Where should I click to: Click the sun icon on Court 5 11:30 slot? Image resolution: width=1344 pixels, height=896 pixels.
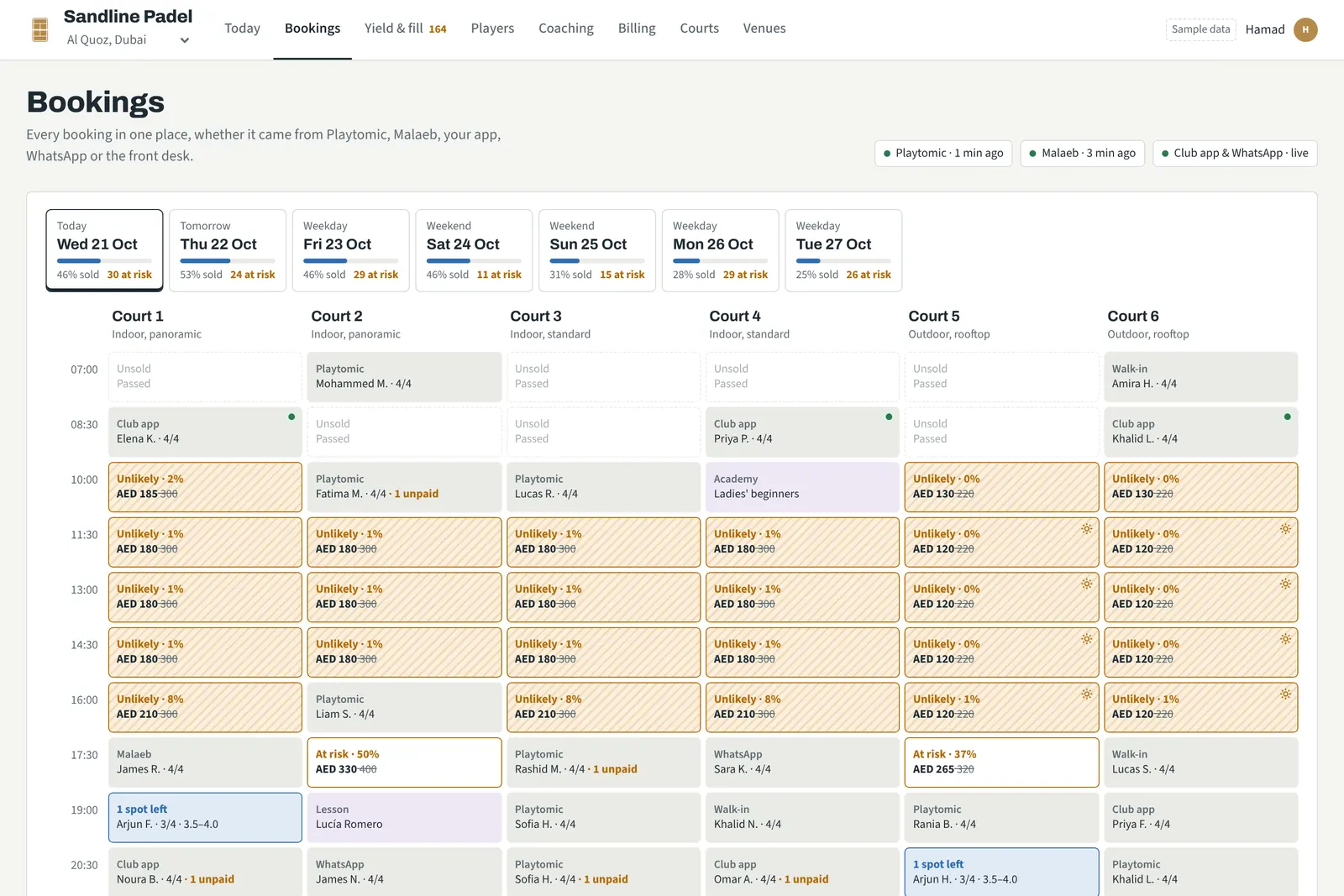coord(1087,529)
